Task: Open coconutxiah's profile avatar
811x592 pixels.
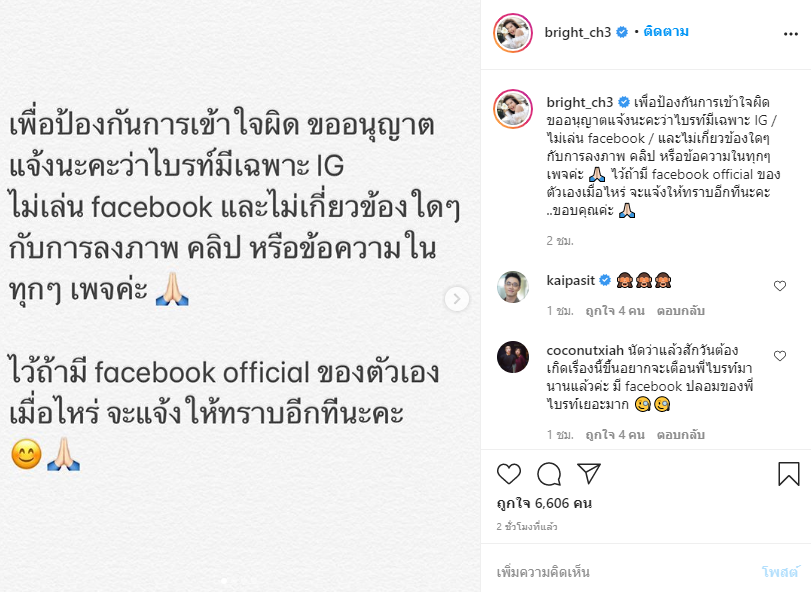Action: (513, 357)
